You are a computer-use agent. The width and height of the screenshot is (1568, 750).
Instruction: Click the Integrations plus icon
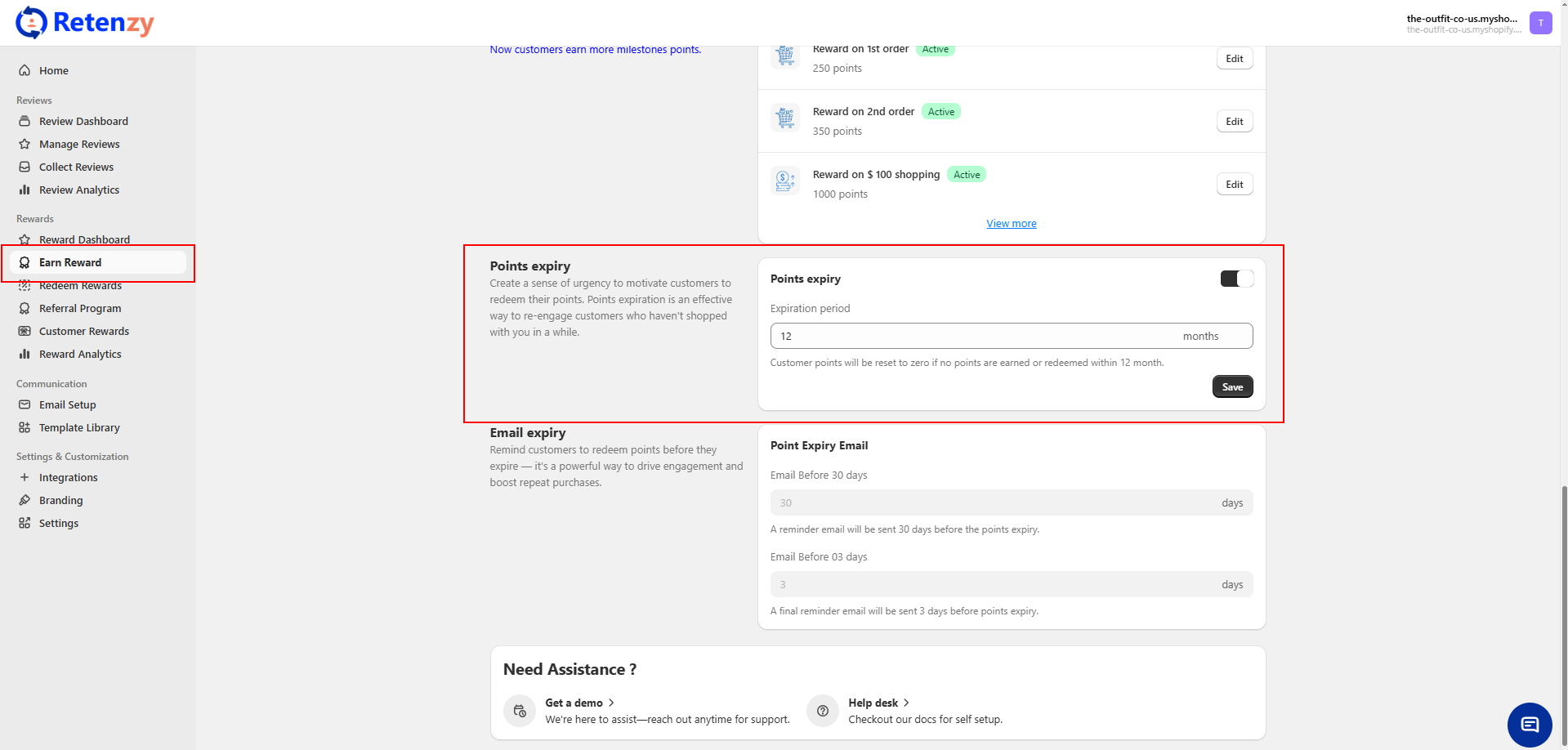click(x=25, y=477)
